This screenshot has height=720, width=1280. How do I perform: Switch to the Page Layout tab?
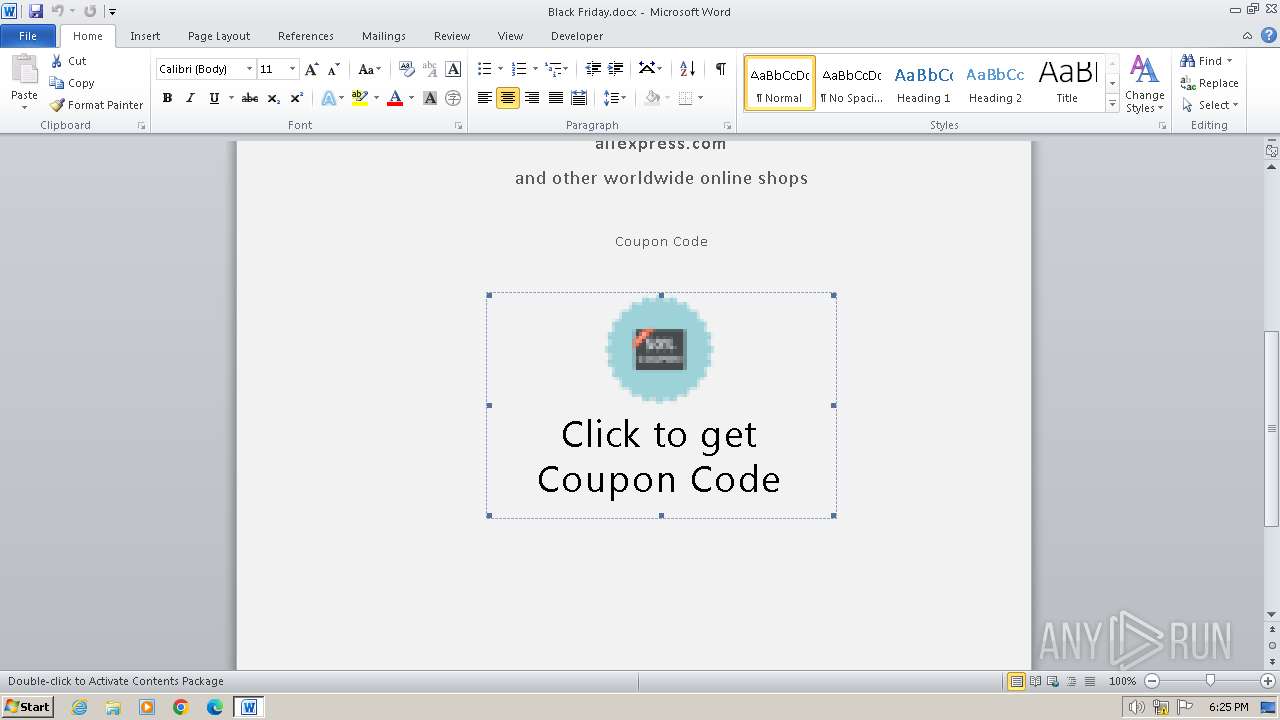[x=219, y=36]
